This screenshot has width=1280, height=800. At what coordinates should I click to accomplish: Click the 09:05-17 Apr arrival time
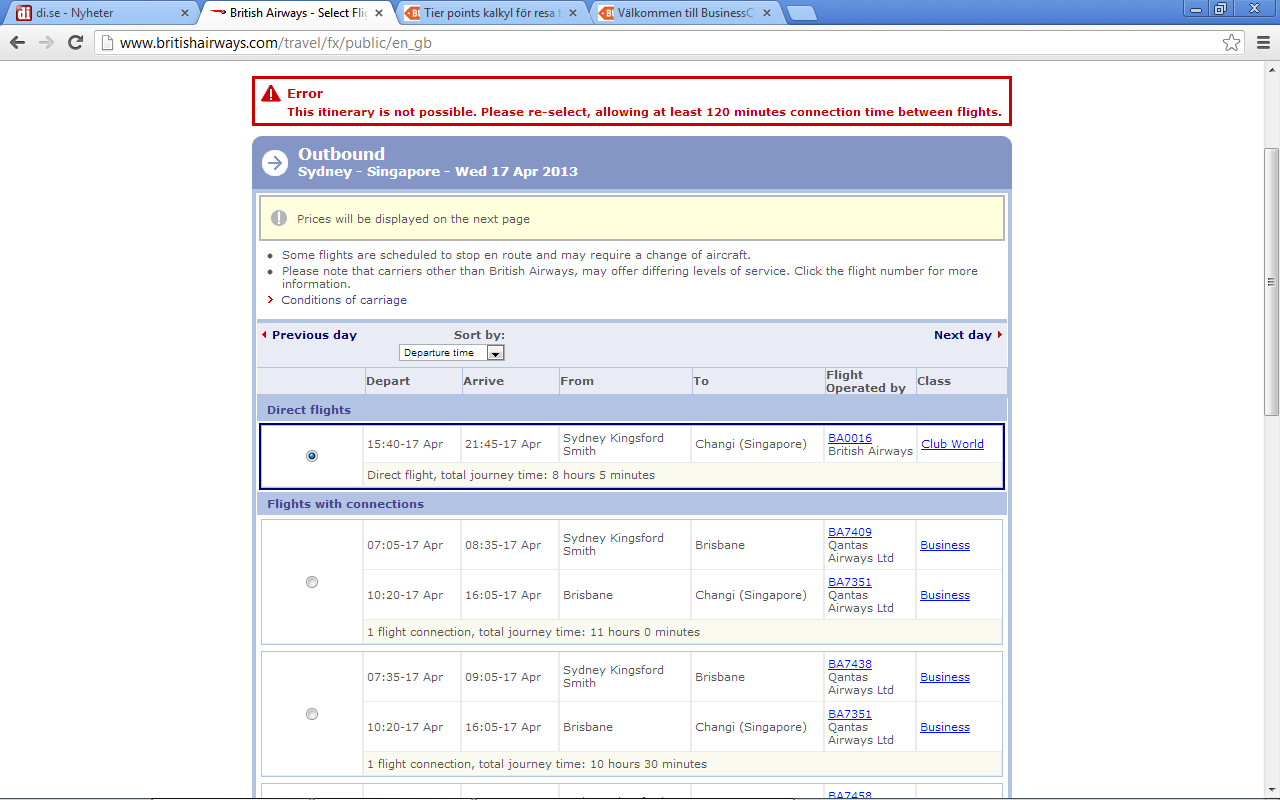[x=503, y=677]
